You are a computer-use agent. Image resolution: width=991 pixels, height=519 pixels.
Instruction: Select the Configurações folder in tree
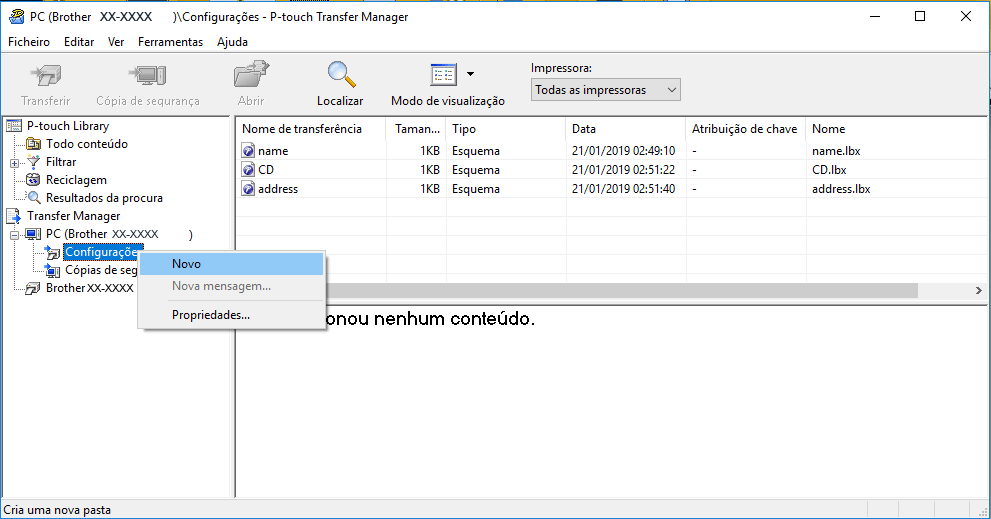(x=101, y=252)
